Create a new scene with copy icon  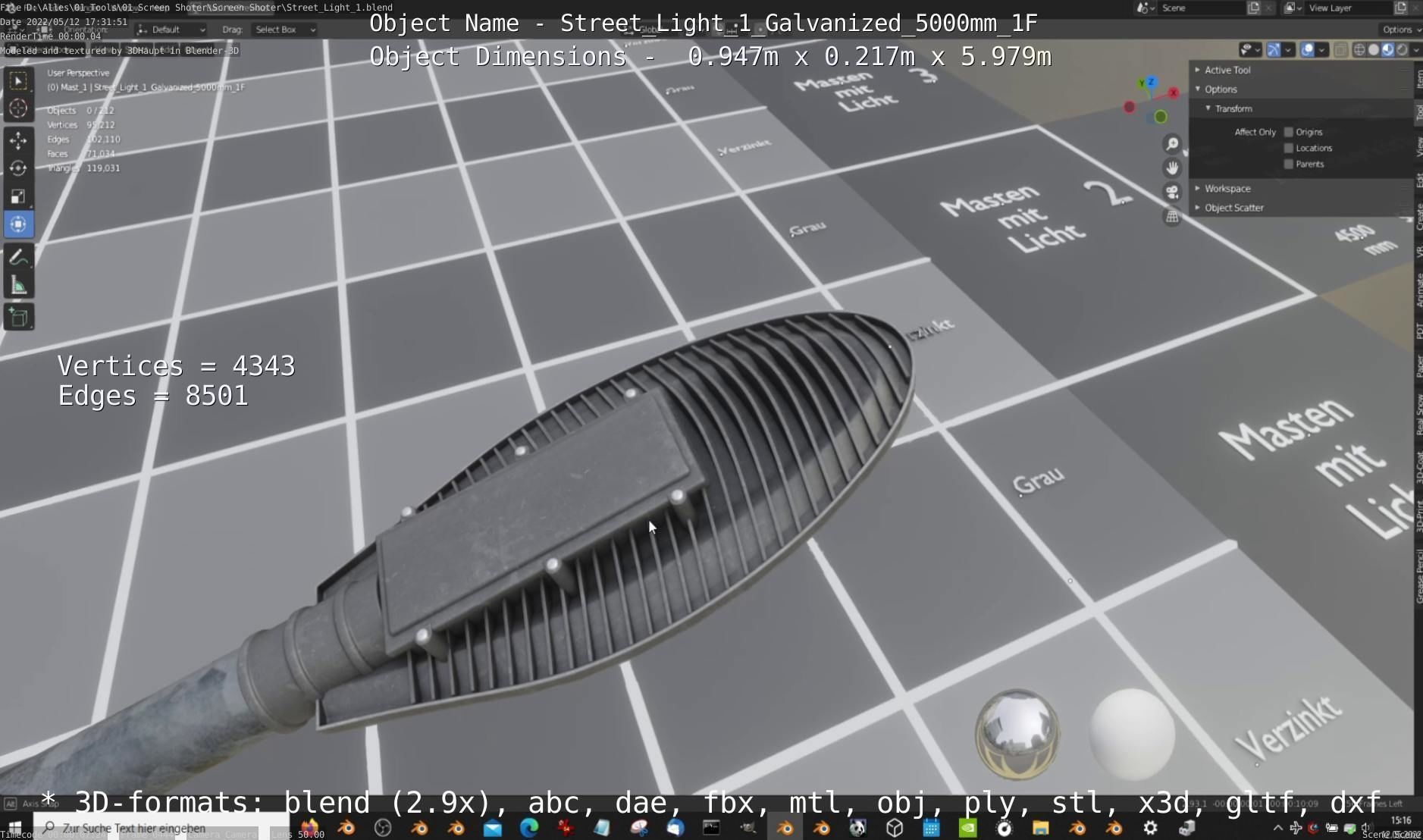[1254, 8]
